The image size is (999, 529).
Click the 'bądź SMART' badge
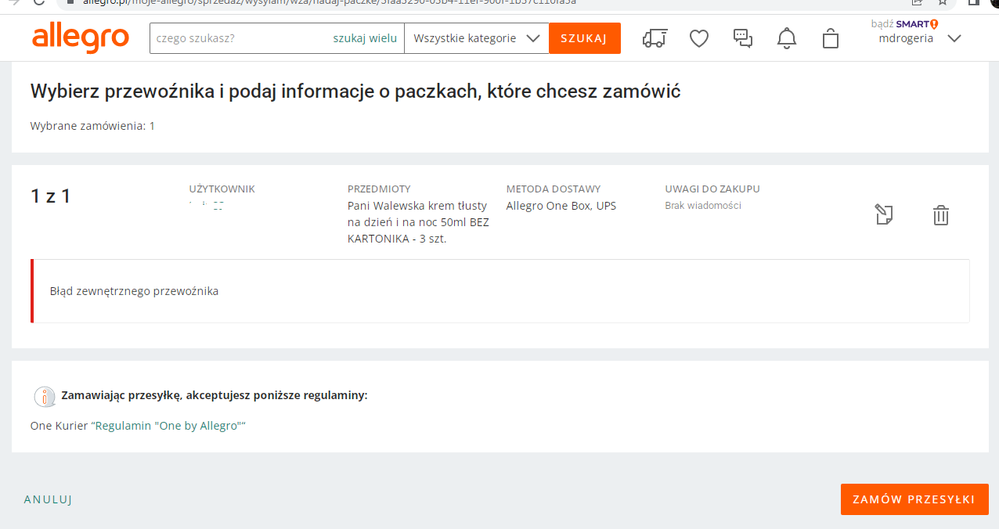904,23
